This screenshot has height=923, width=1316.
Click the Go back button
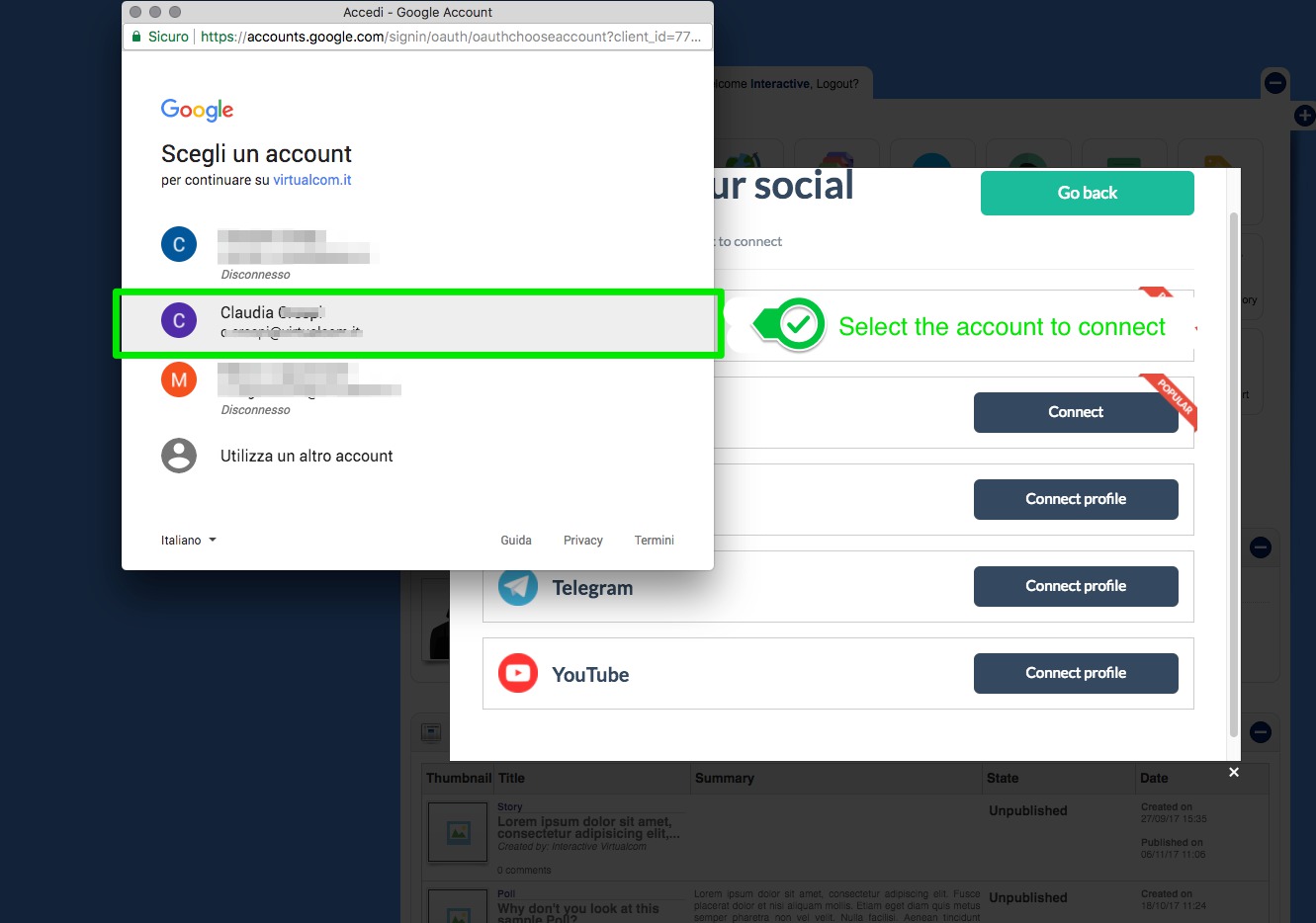click(1088, 193)
